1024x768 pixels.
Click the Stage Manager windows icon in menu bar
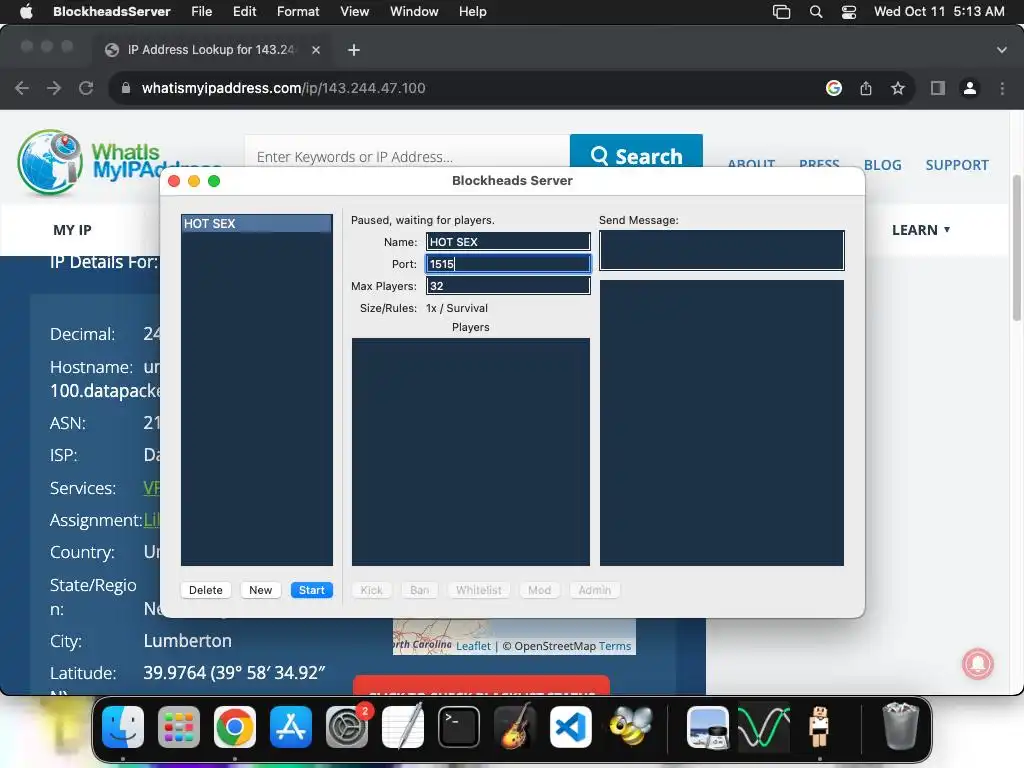782,12
